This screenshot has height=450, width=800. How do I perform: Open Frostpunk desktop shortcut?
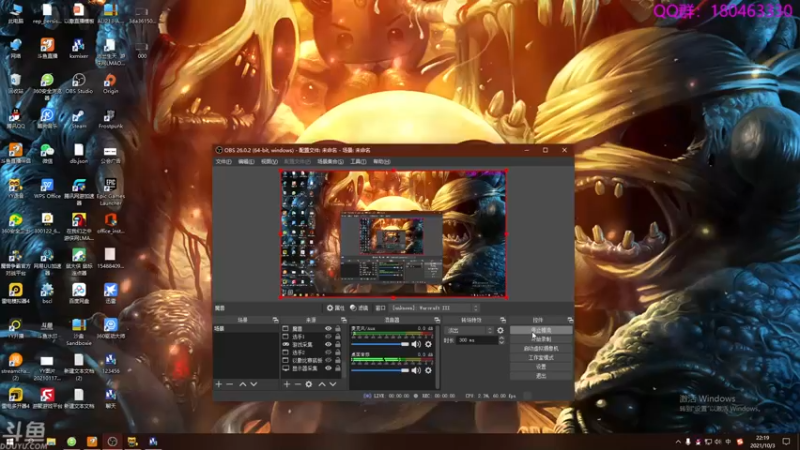tap(110, 119)
